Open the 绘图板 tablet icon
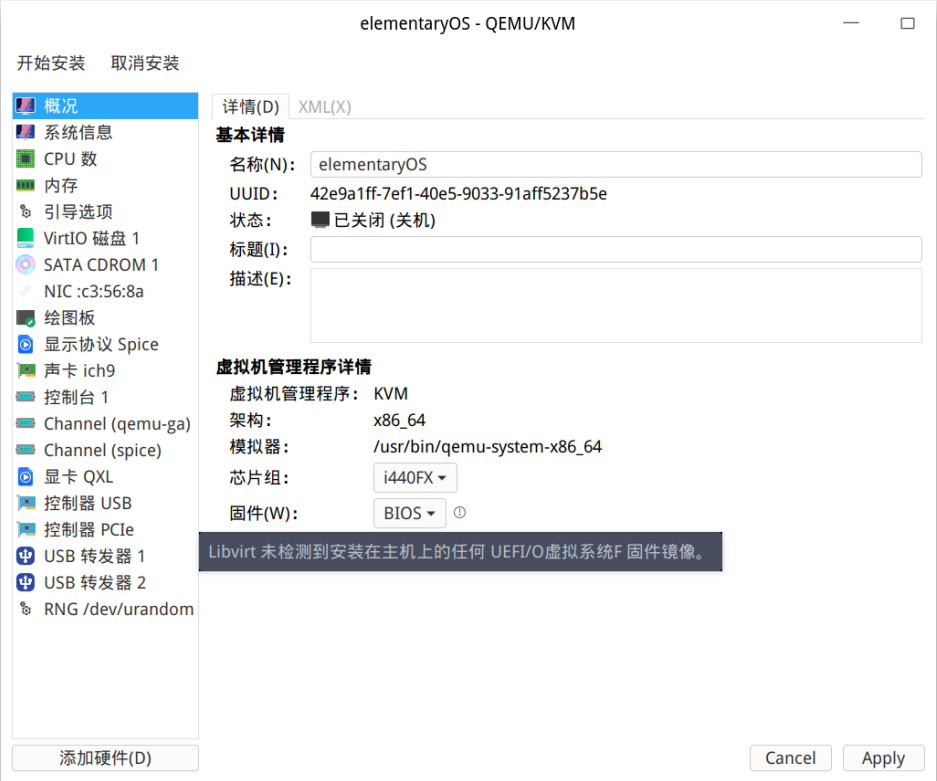The height and width of the screenshot is (781, 937). pyautogui.click(x=25, y=318)
